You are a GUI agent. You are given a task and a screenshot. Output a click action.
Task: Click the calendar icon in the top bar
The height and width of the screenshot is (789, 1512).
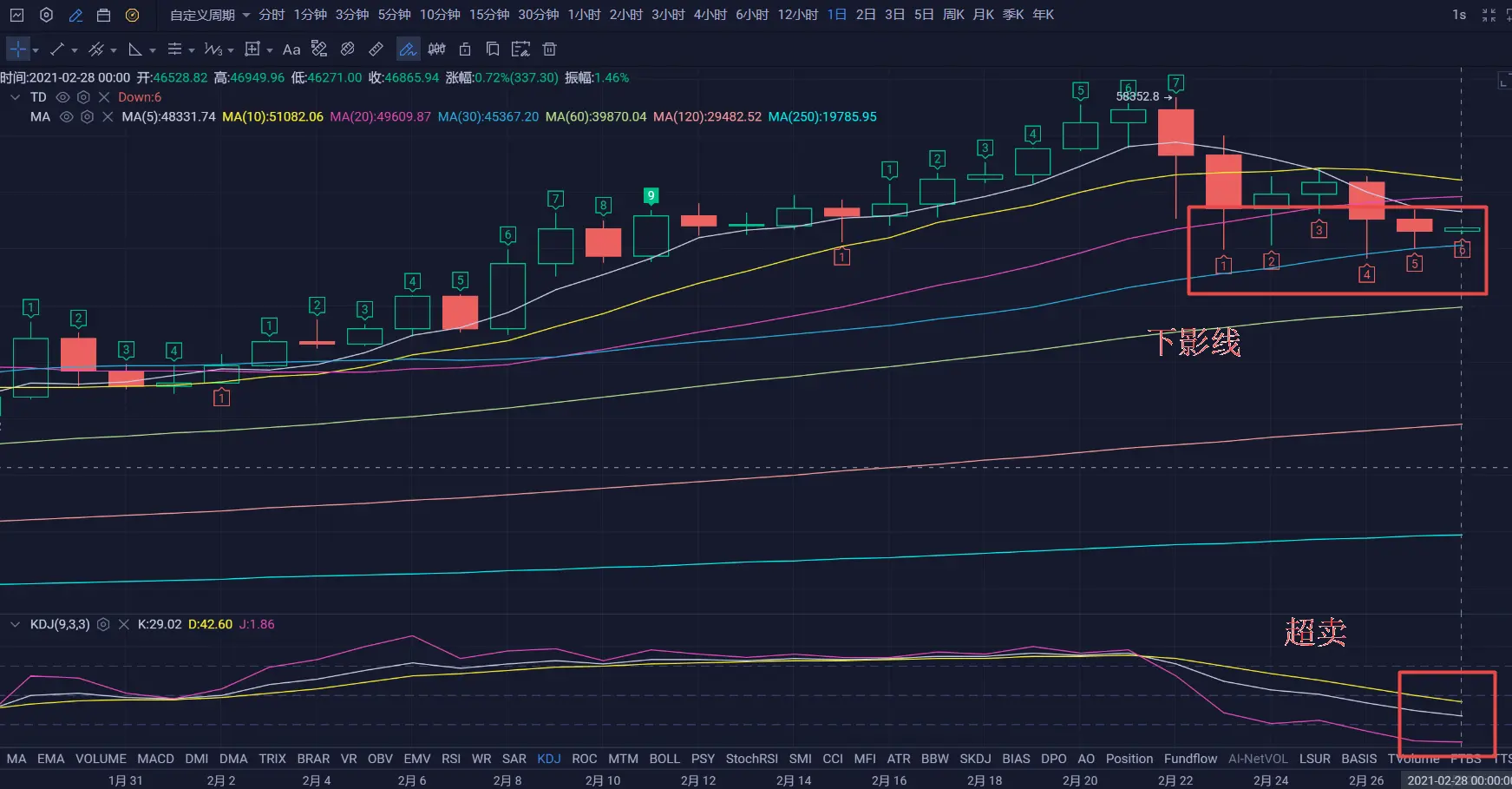tap(104, 15)
